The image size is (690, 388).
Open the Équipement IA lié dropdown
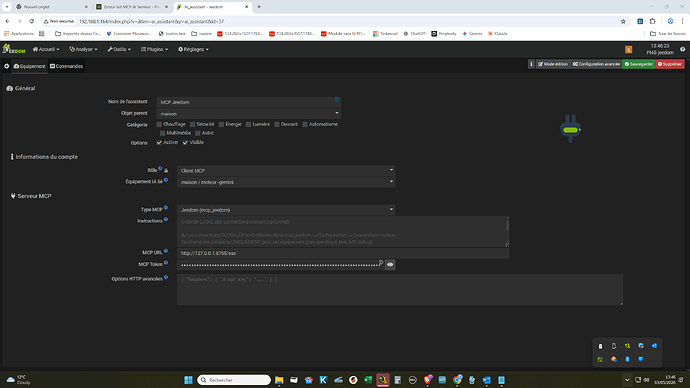pos(286,182)
